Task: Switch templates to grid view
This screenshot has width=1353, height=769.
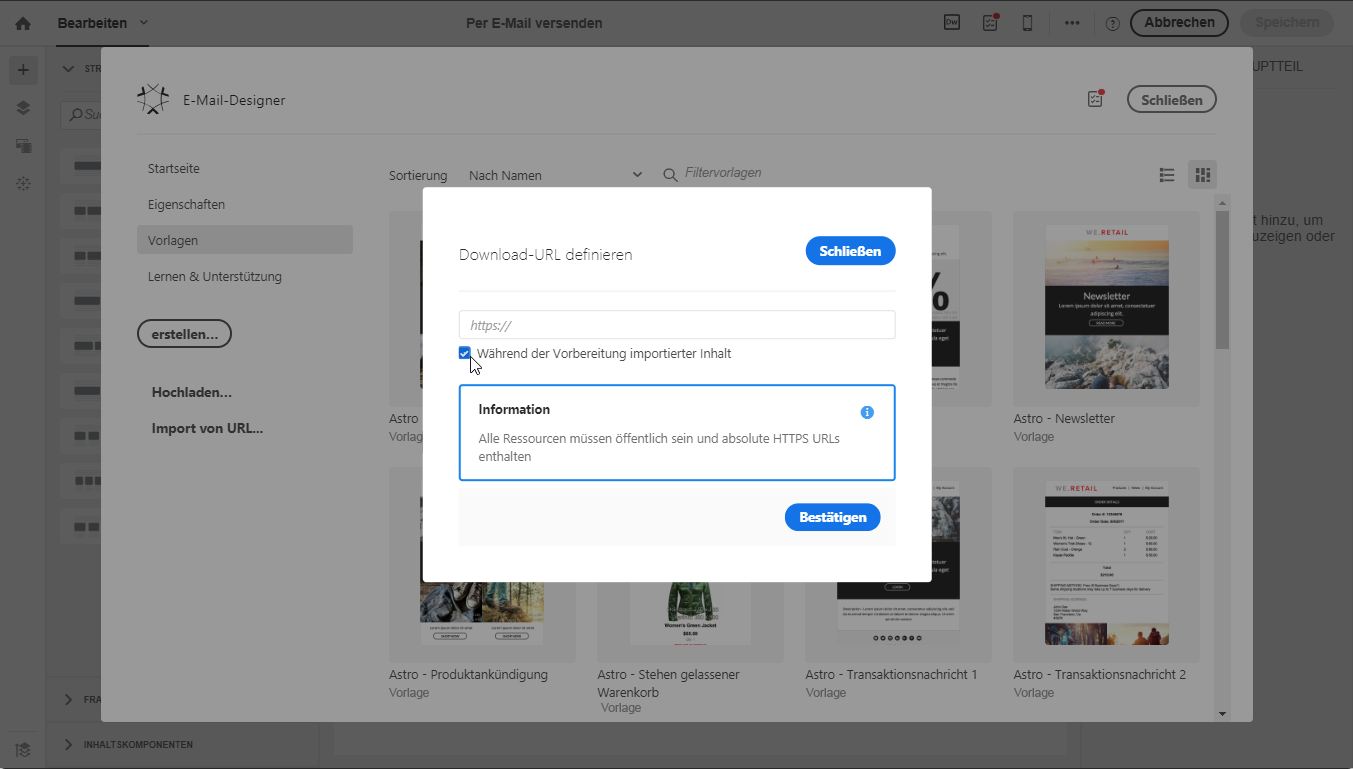Action: 1203,175
